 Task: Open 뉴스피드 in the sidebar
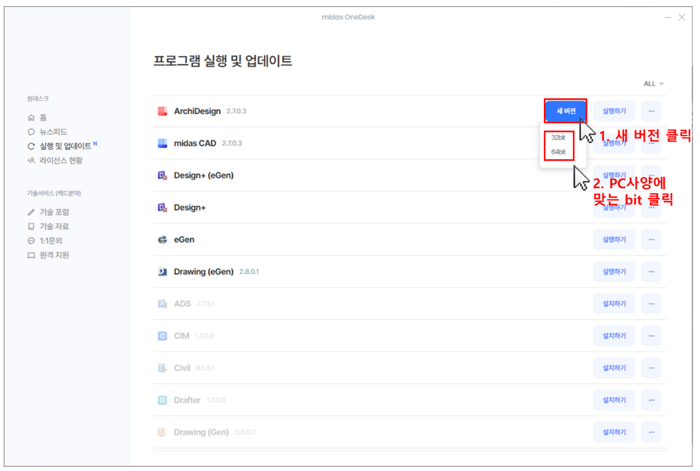point(53,132)
